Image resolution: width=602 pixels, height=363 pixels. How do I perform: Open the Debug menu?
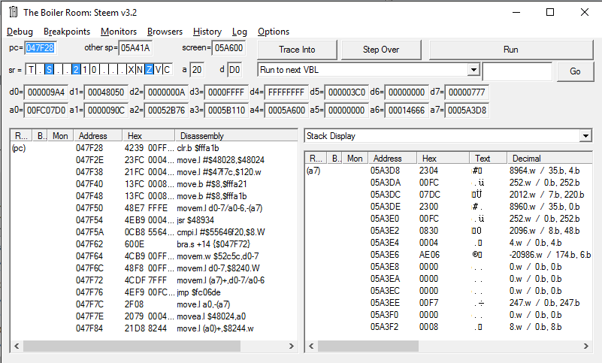[x=20, y=31]
